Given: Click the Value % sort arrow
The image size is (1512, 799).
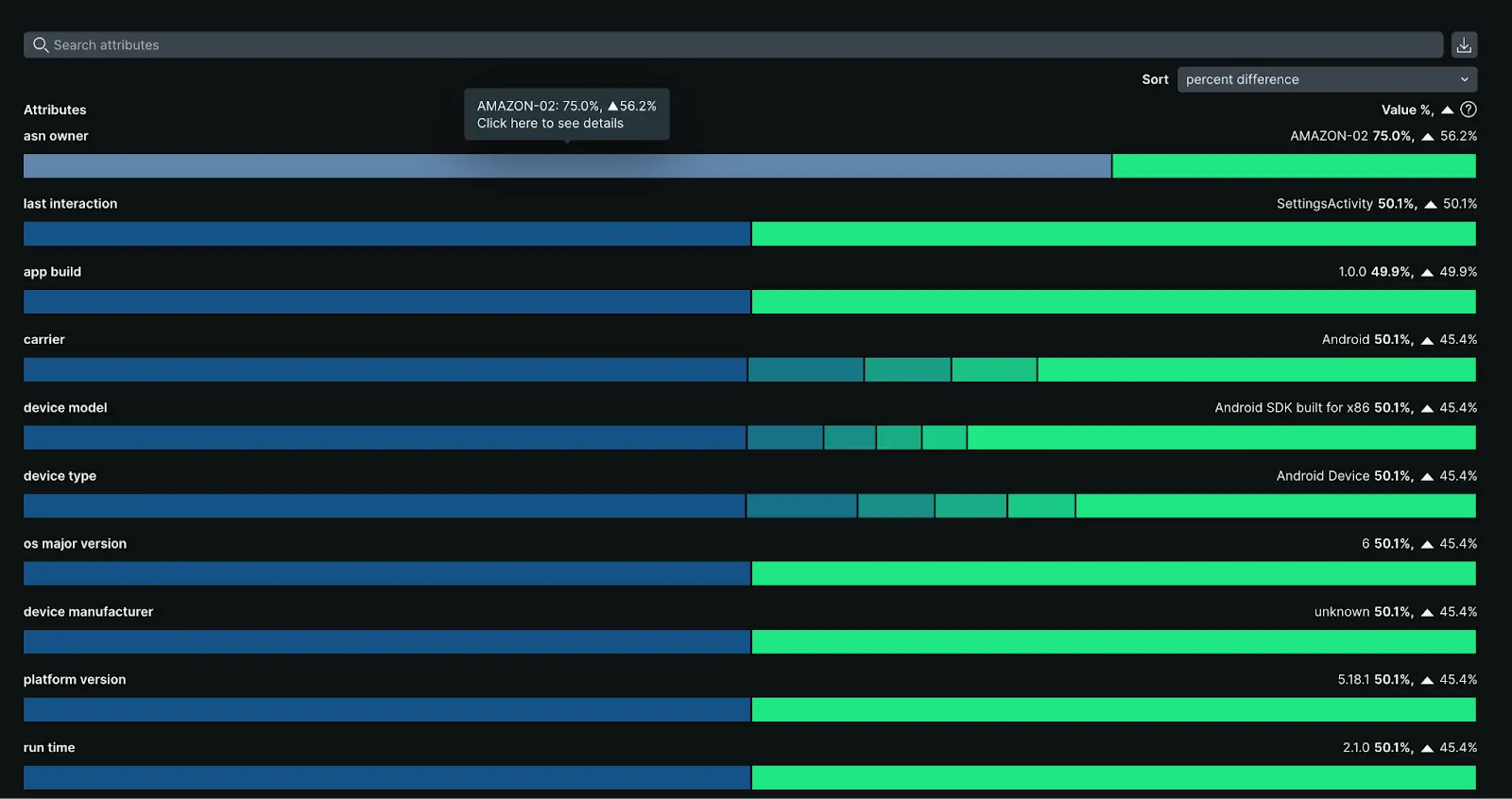Looking at the screenshot, I should [x=1447, y=110].
